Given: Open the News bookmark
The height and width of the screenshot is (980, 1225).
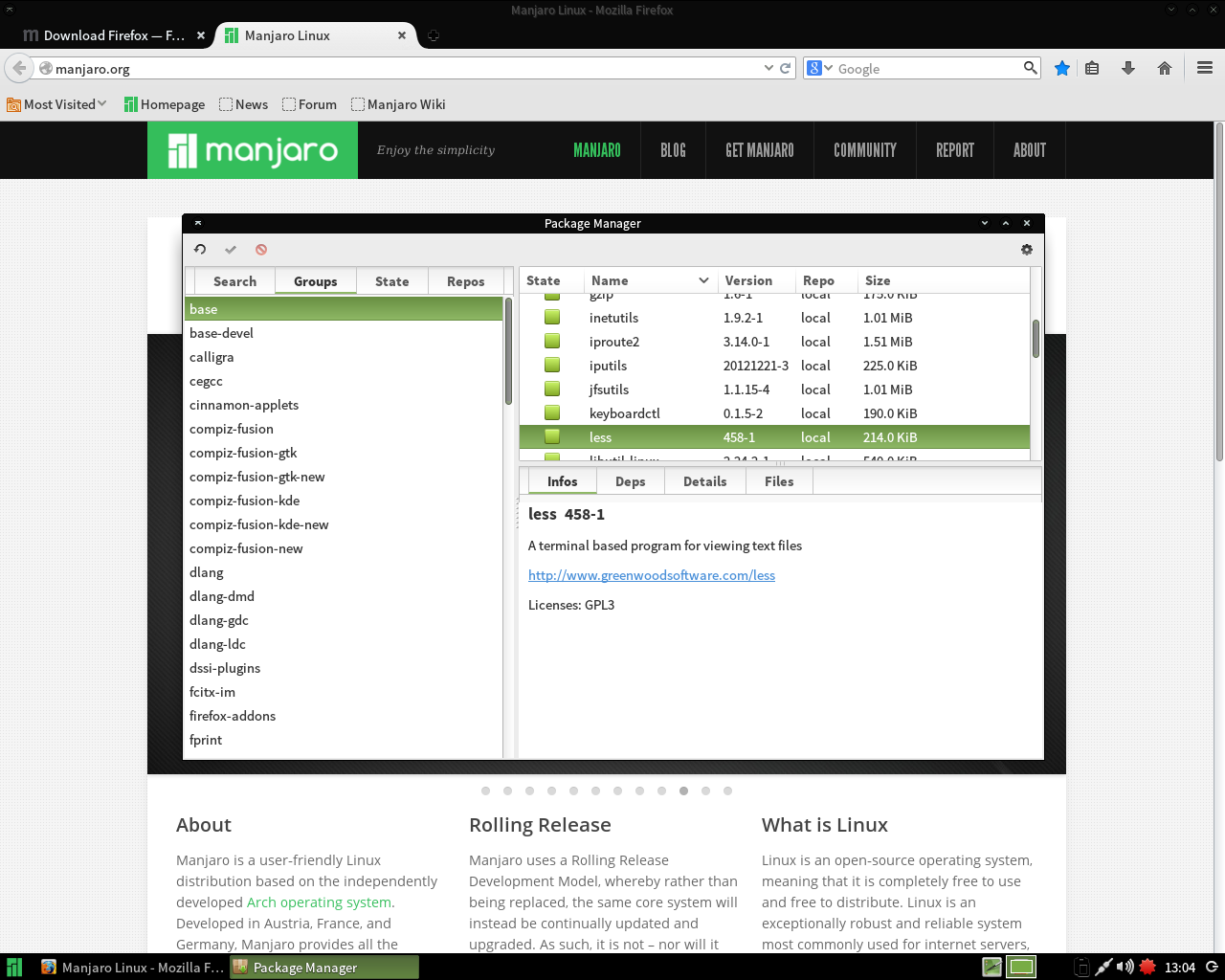Looking at the screenshot, I should point(244,104).
